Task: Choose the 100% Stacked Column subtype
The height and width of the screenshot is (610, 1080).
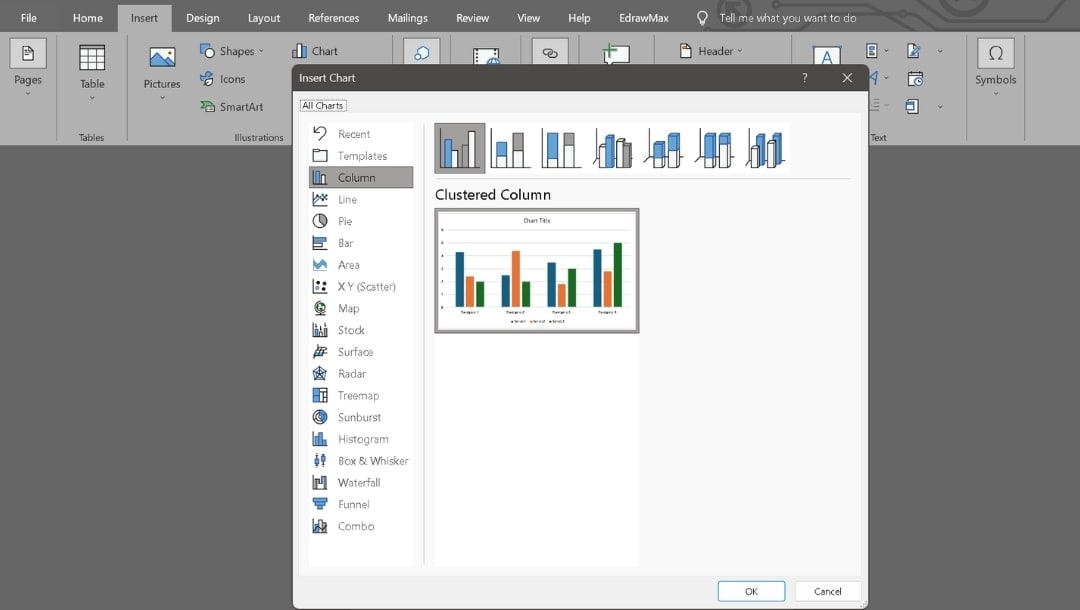Action: pyautogui.click(x=560, y=147)
